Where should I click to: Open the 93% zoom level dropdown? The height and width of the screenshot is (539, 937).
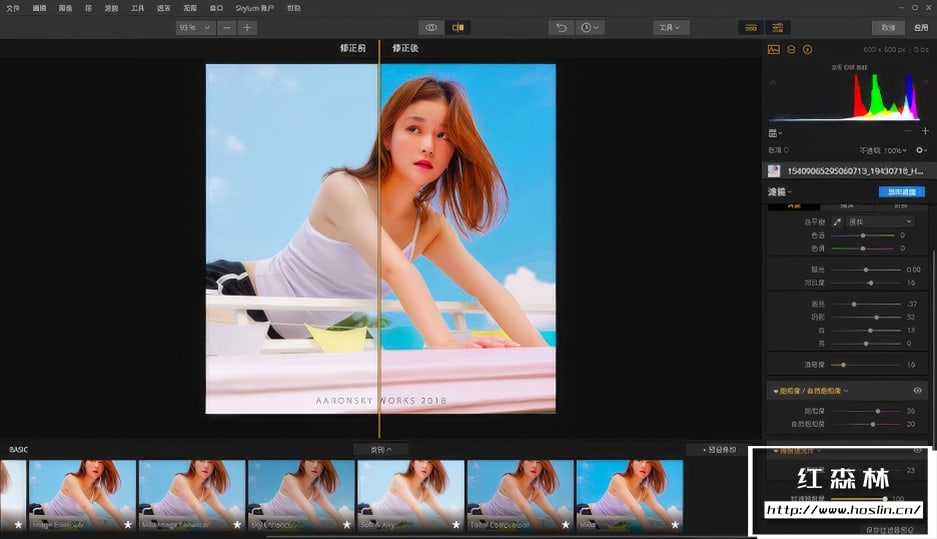(195, 27)
